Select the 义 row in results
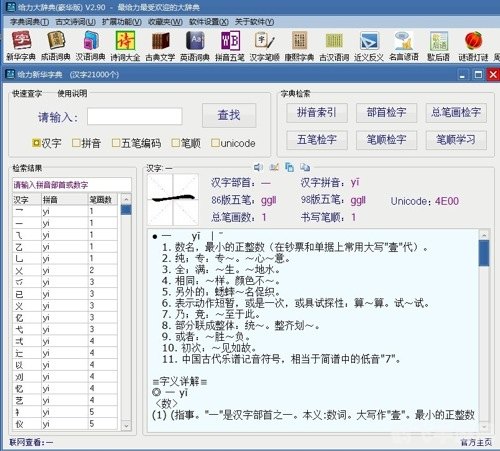 (65, 306)
